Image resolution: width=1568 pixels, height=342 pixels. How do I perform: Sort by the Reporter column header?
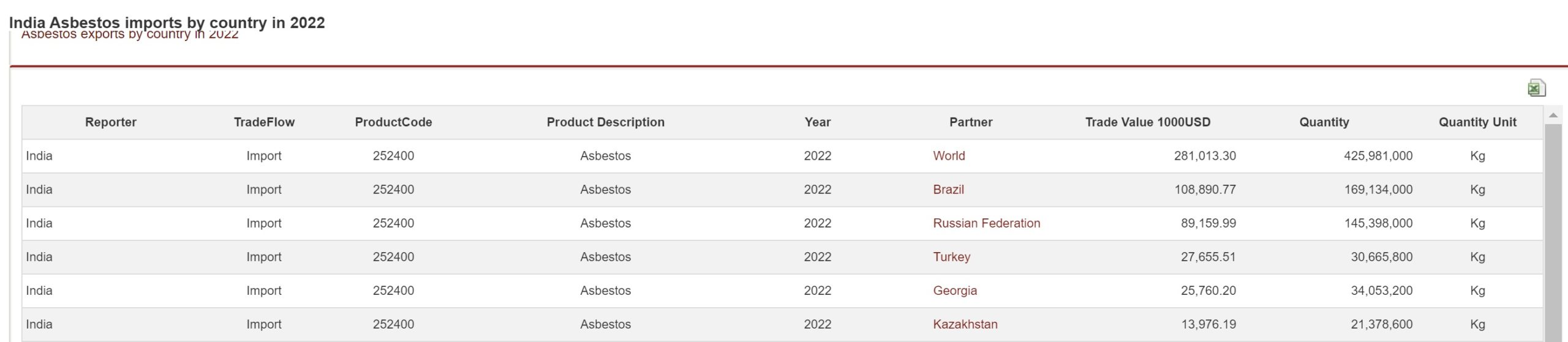pos(111,122)
